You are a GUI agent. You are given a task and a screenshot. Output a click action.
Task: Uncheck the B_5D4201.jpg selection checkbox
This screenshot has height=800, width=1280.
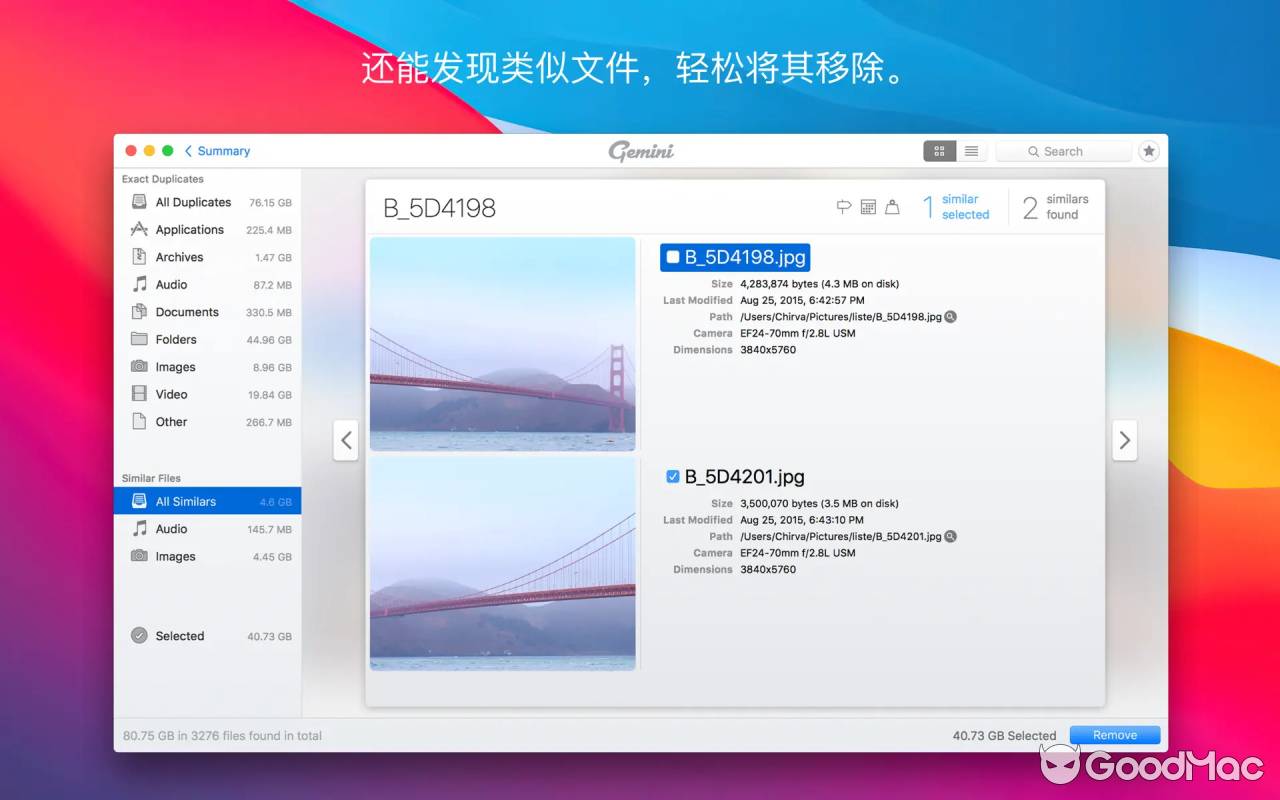pos(673,476)
